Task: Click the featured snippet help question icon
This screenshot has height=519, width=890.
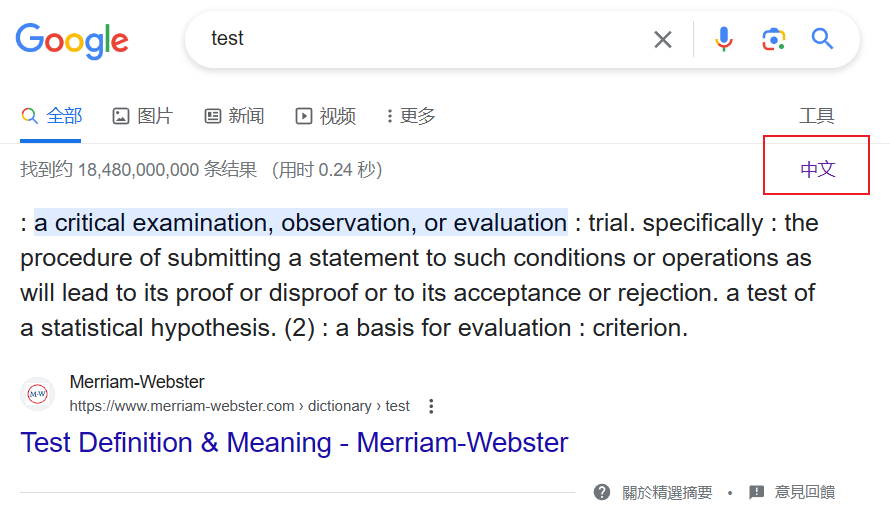Action: click(x=602, y=492)
